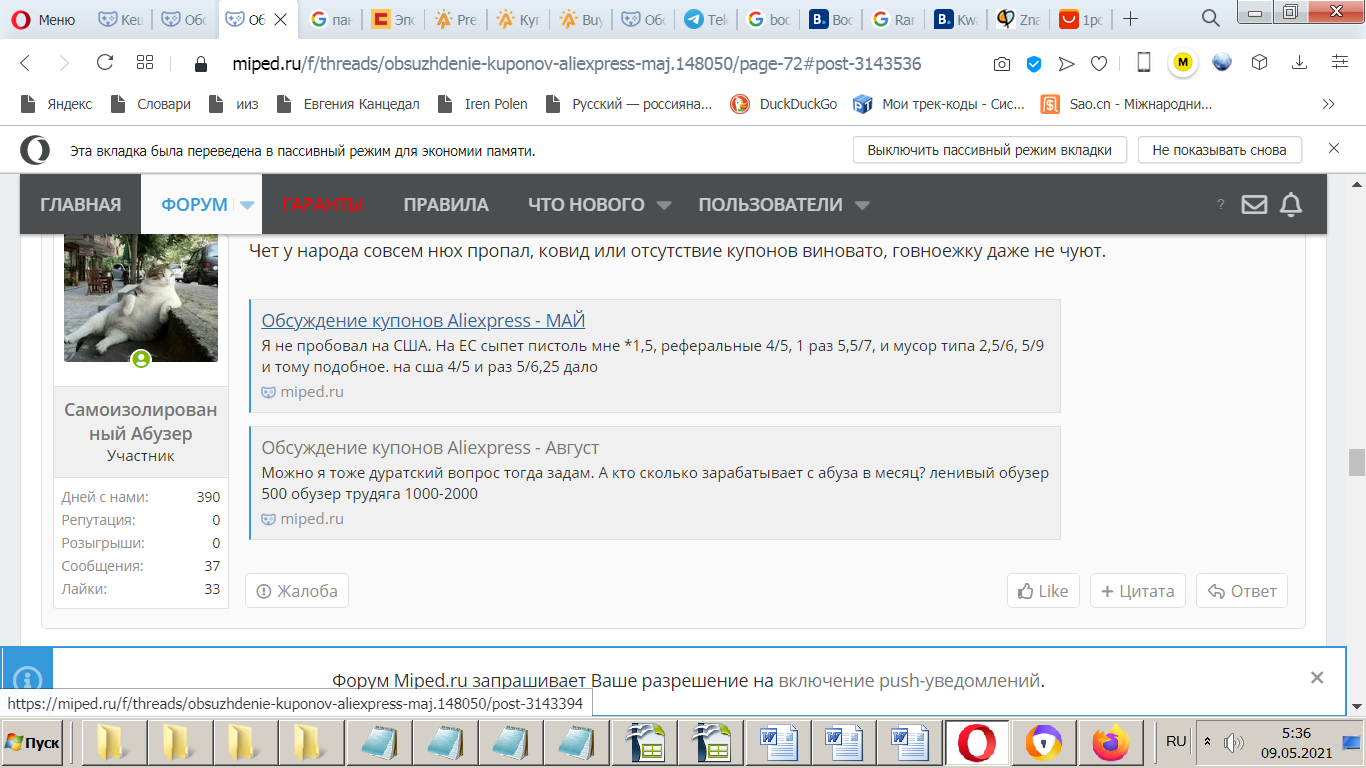
Task: Open the Easy Setup sliders icon
Action: (1340, 63)
